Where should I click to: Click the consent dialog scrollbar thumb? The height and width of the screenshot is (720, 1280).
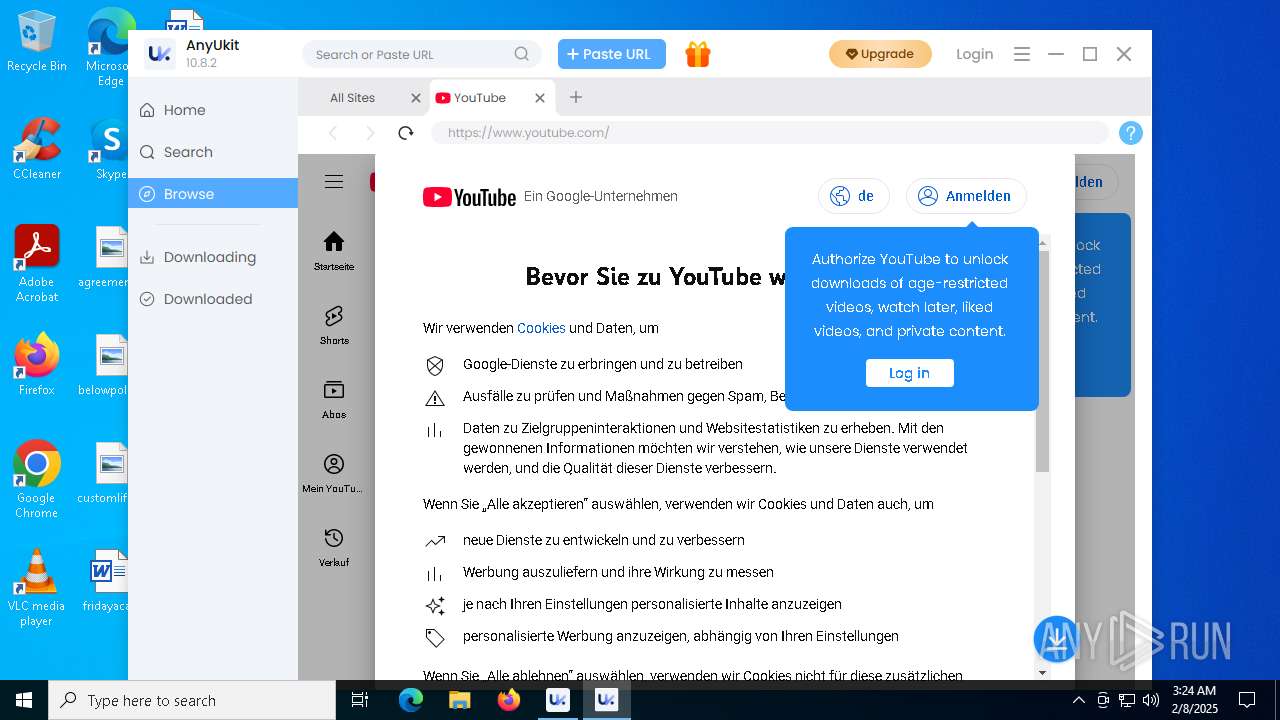(x=1042, y=361)
